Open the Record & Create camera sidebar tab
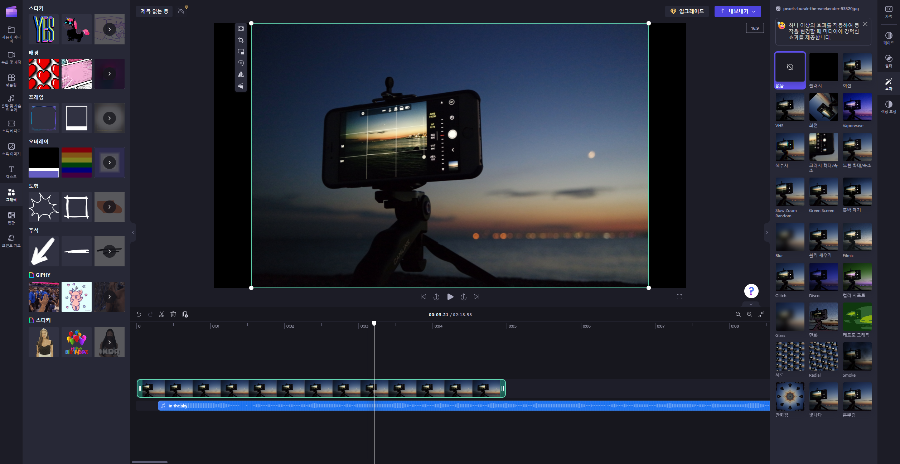 (11, 56)
